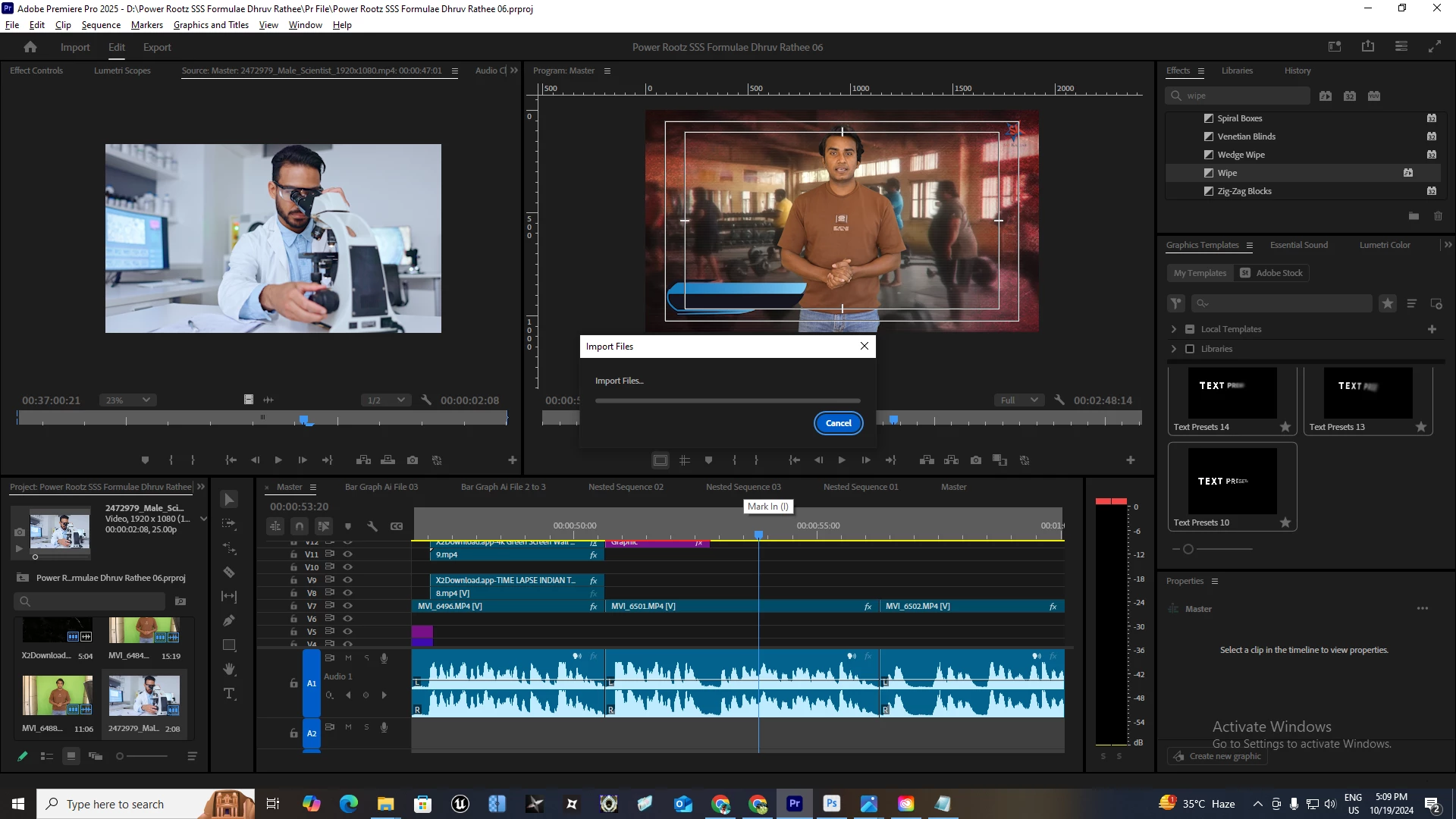The image size is (1456, 819).
Task: Toggle Snap in Timeline magnet icon
Action: tap(300, 526)
